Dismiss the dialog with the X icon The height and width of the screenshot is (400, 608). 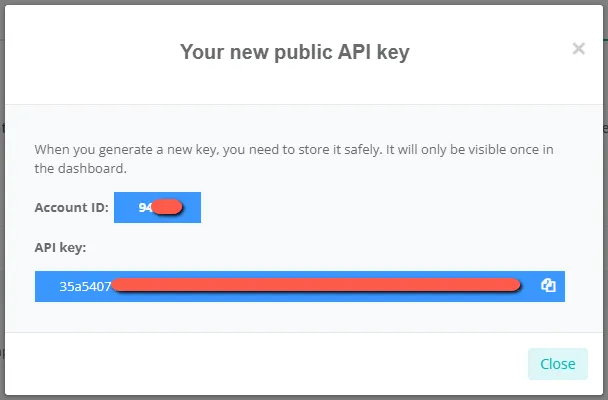coord(578,48)
